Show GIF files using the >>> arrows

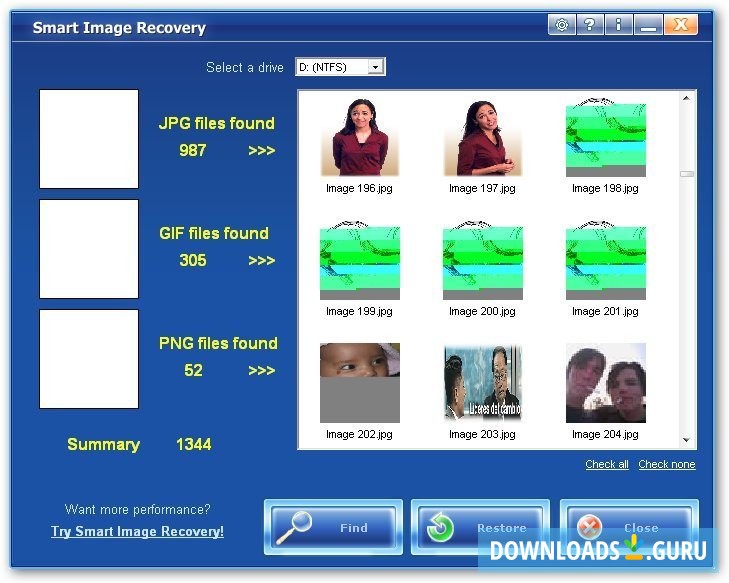click(x=262, y=260)
